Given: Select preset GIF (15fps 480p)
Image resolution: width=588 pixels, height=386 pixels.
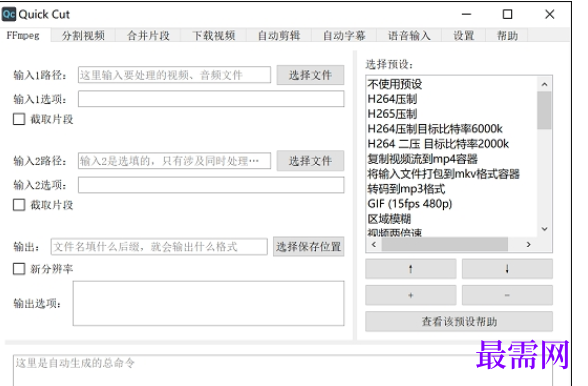Looking at the screenshot, I should pyautogui.click(x=452, y=204).
